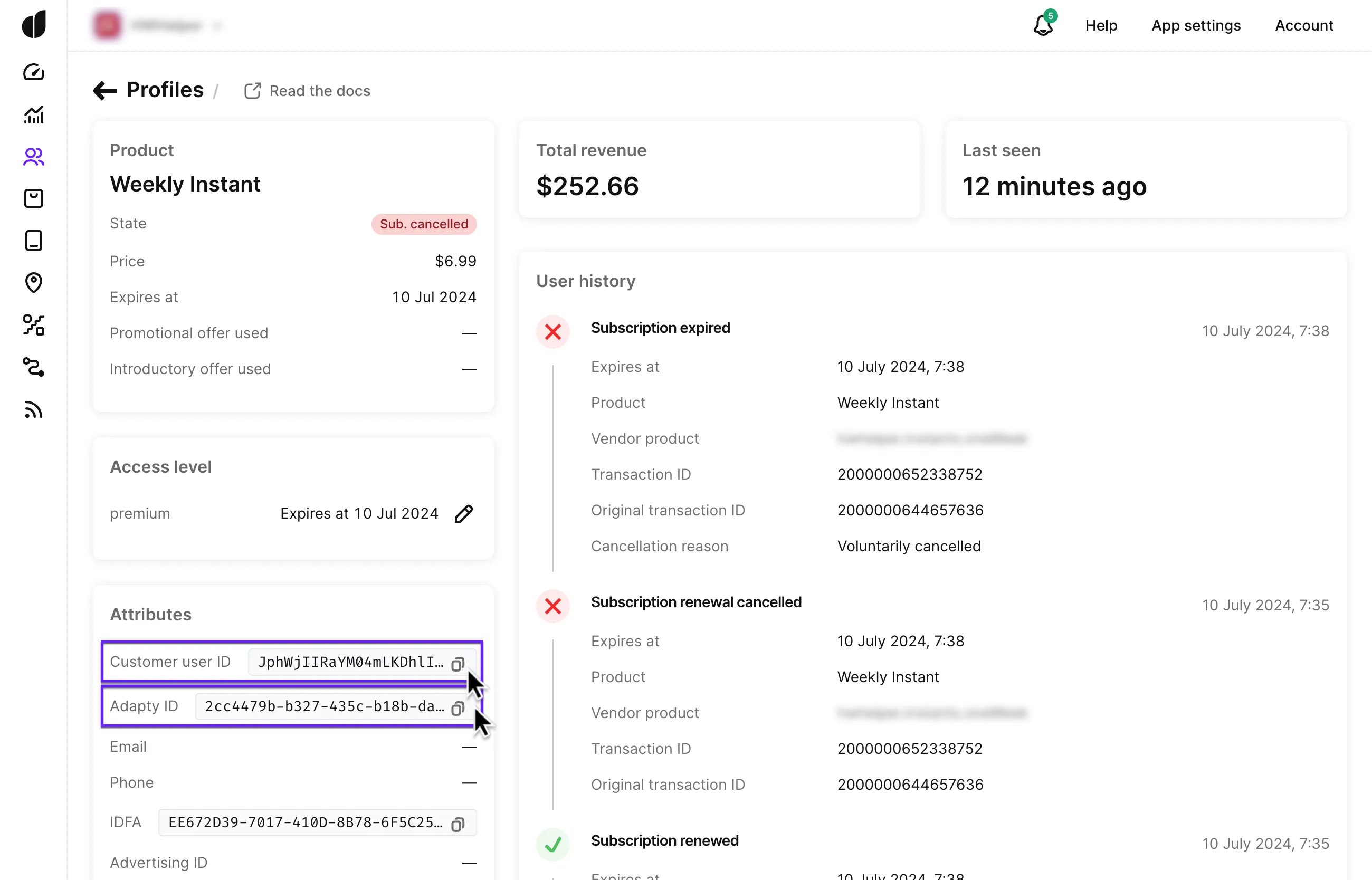
Task: Open the A/B tests icon in sidebar
Action: pyautogui.click(x=34, y=324)
